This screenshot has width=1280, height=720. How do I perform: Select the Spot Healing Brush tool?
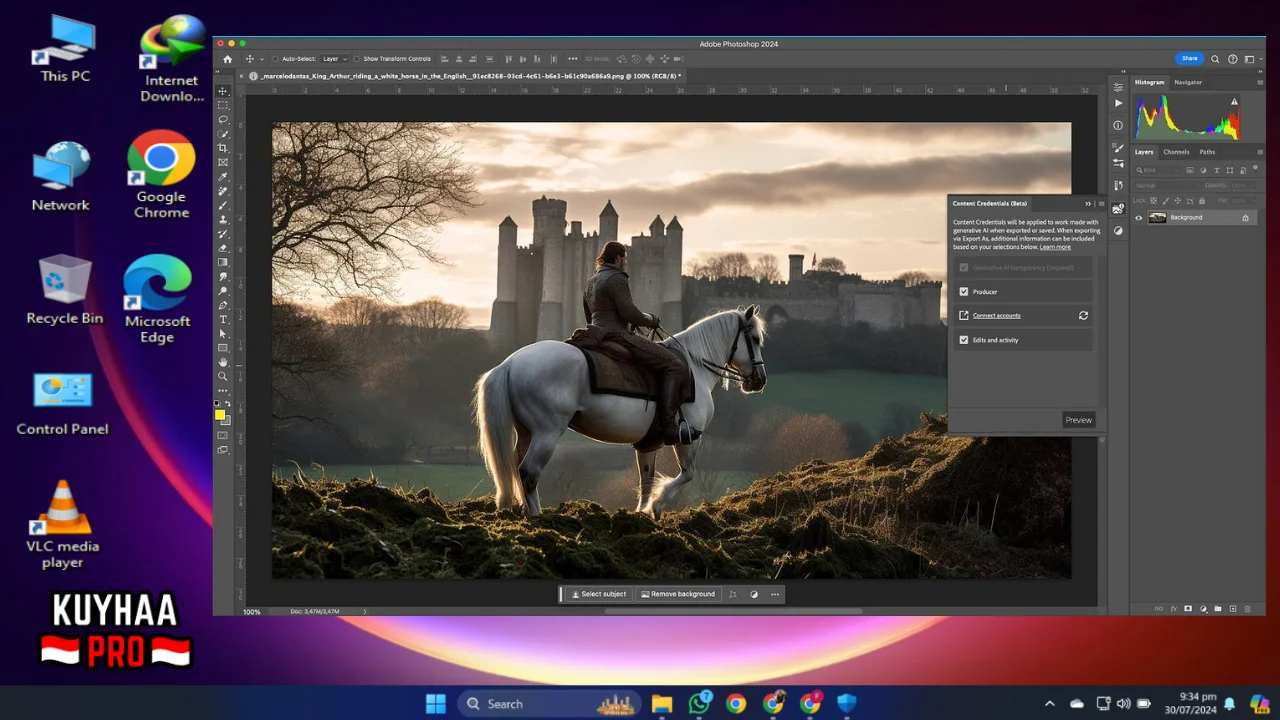click(x=223, y=189)
